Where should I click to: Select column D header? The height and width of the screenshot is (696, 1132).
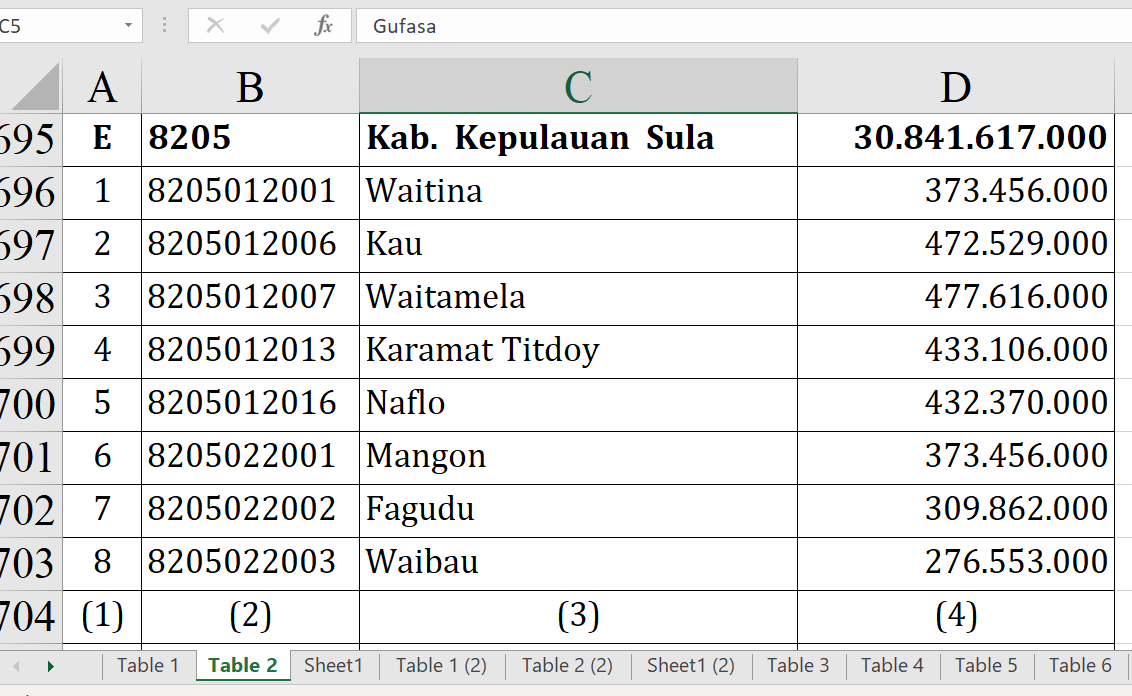(955, 88)
